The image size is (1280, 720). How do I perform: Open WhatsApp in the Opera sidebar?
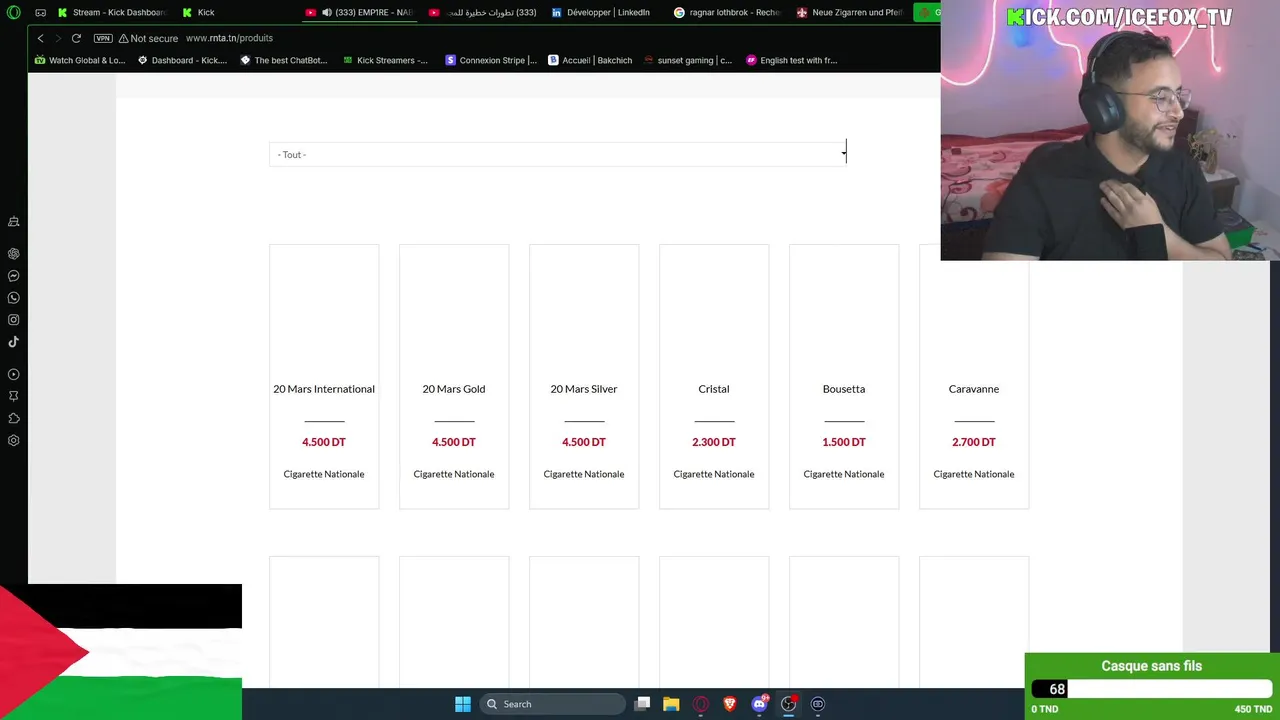point(14,298)
